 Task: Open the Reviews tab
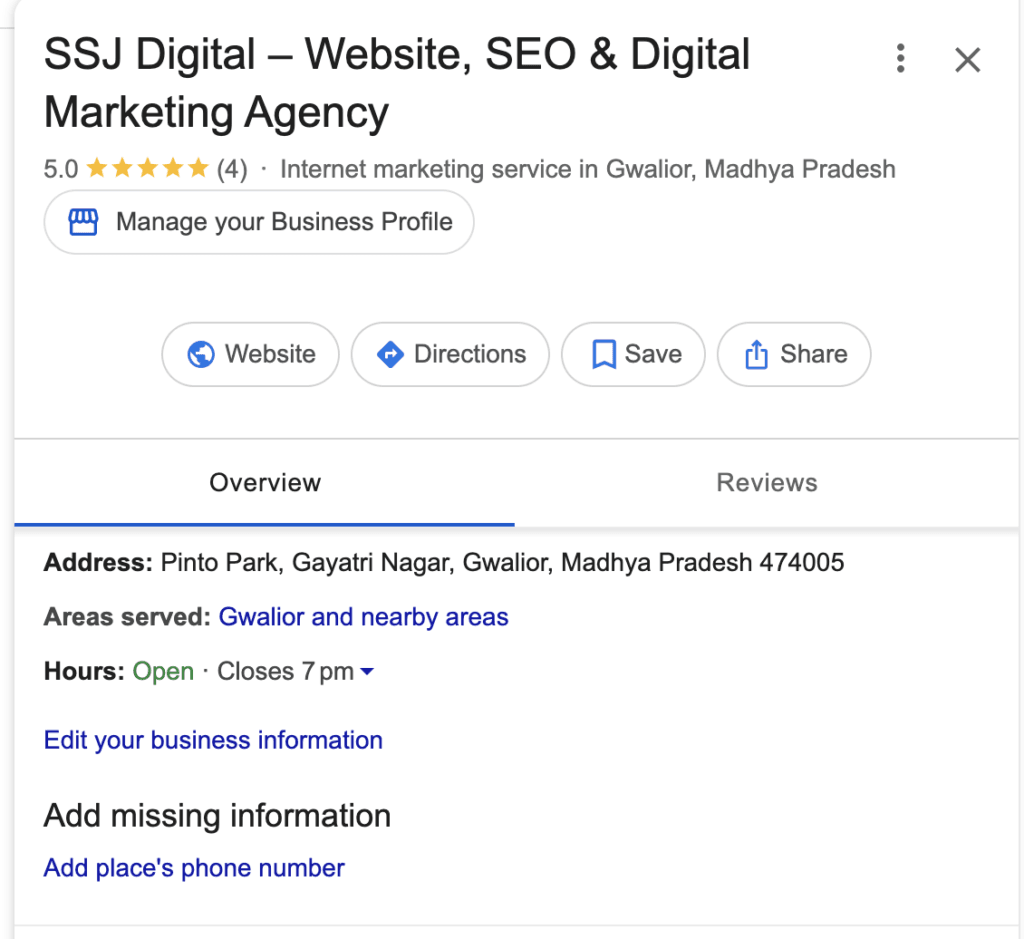pyautogui.click(x=766, y=483)
